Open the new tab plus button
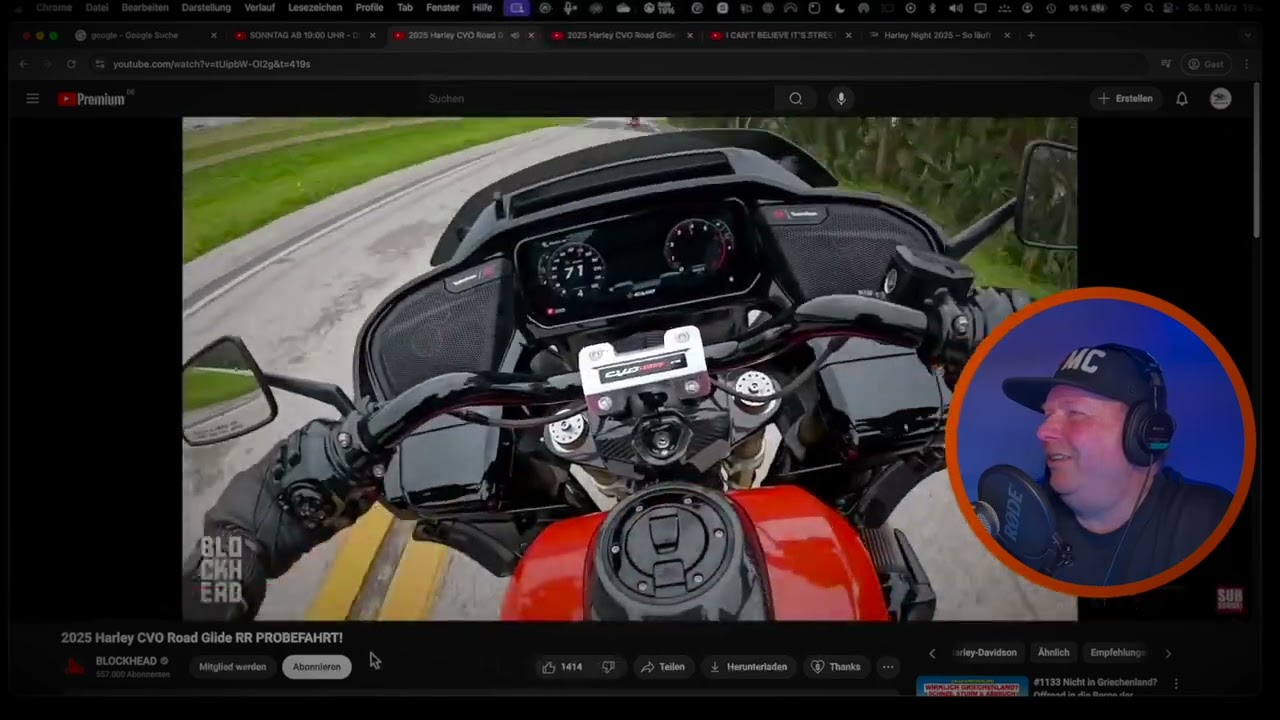The height and width of the screenshot is (720, 1280). click(x=1031, y=35)
